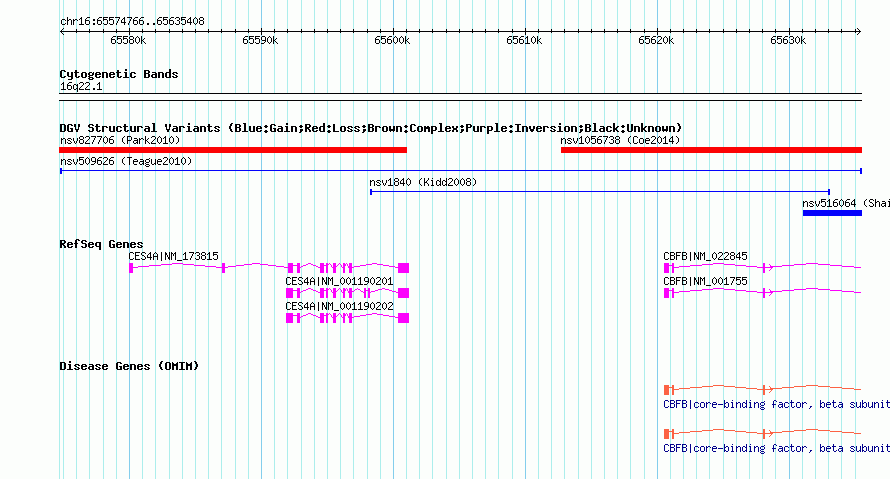Click the red nsv827706 loss bar
Viewport: 890px width, 479px height.
pyautogui.click(x=233, y=150)
